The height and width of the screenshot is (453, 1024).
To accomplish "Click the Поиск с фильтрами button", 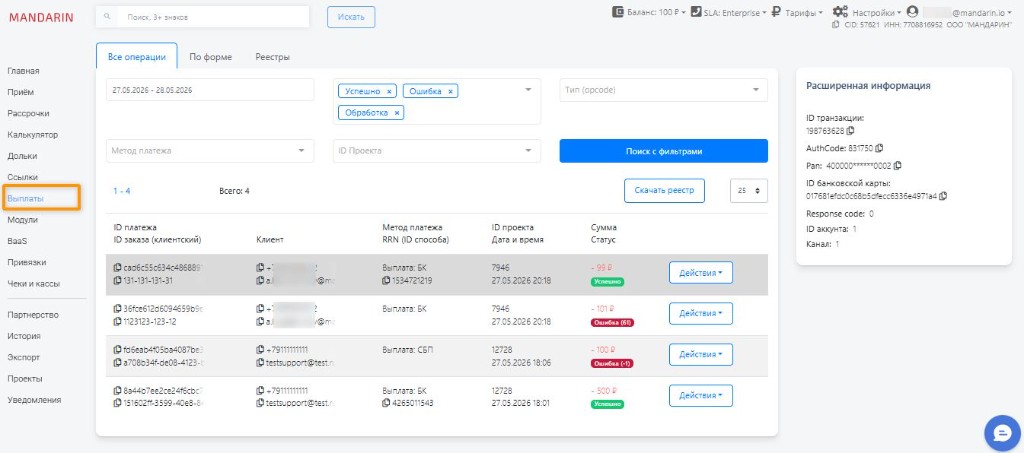I will [x=664, y=151].
